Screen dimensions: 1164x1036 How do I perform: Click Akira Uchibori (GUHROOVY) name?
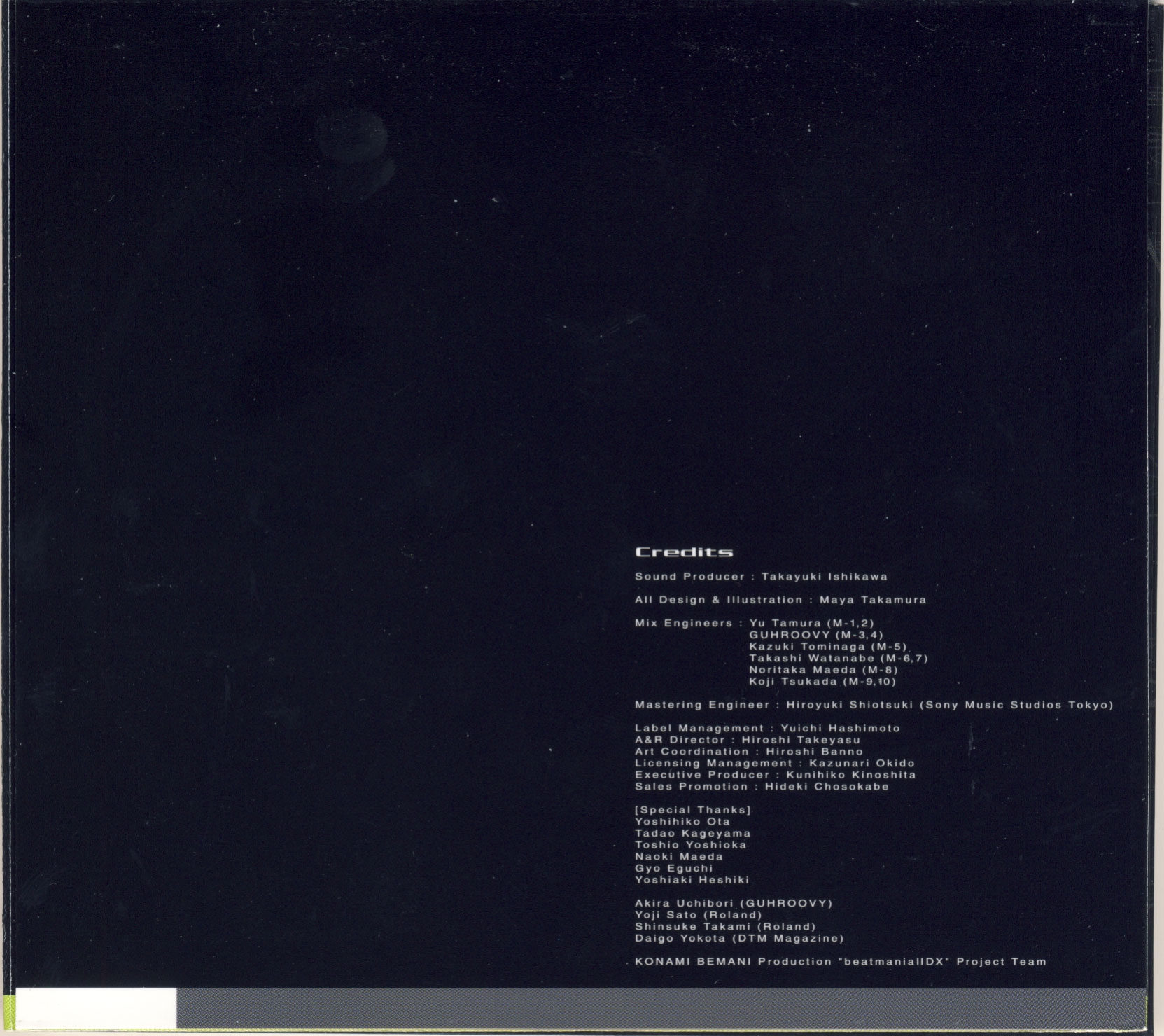click(734, 904)
